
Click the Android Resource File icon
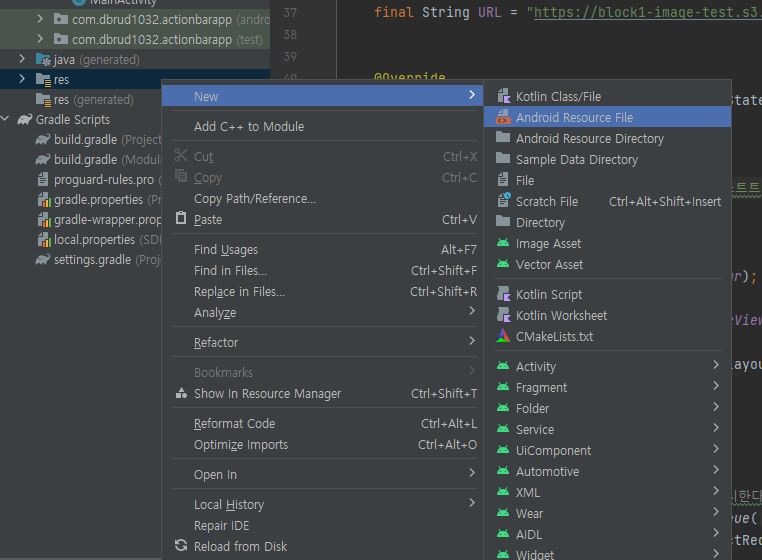click(x=503, y=117)
